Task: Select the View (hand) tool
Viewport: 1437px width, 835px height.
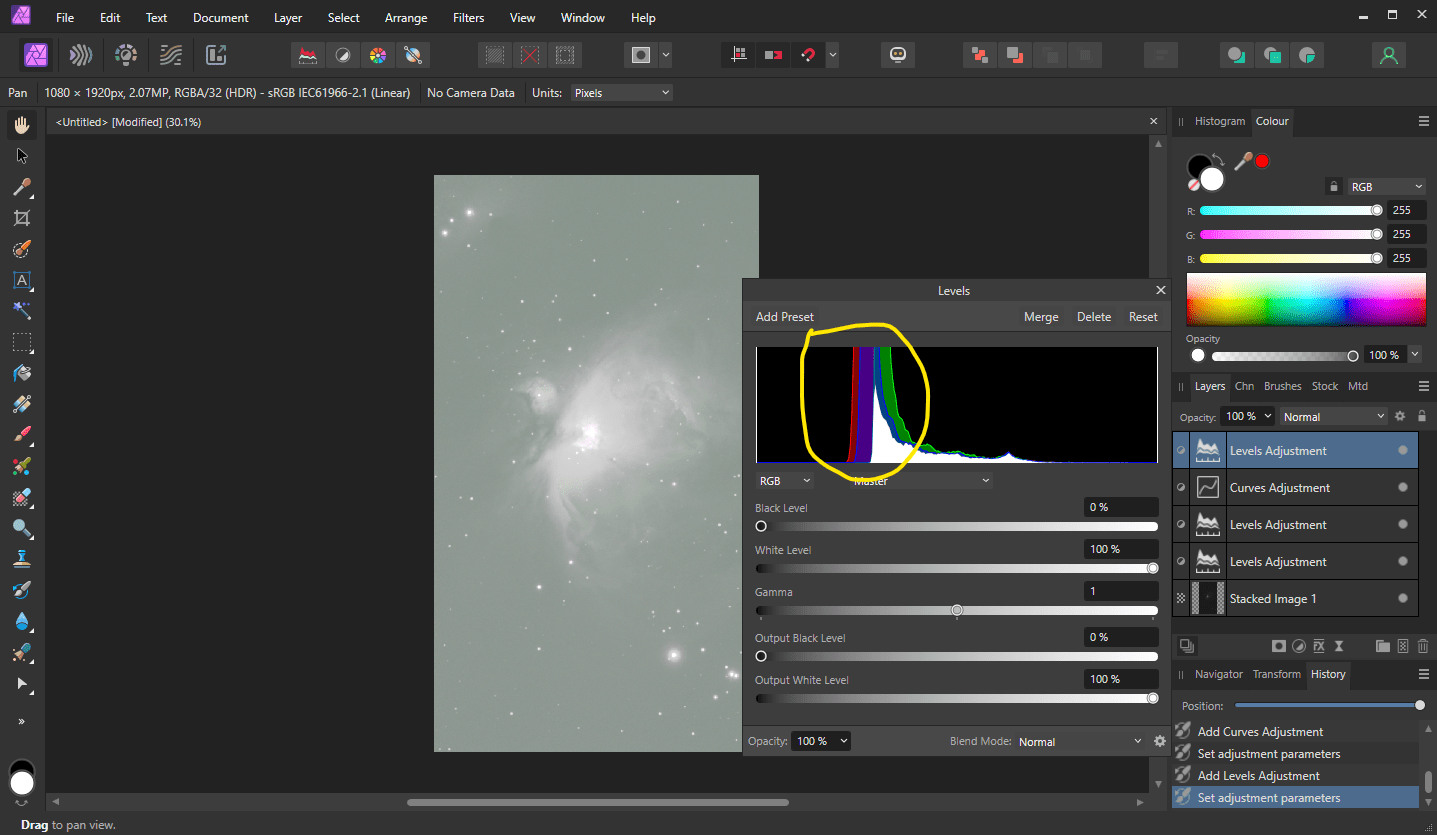Action: 22,125
